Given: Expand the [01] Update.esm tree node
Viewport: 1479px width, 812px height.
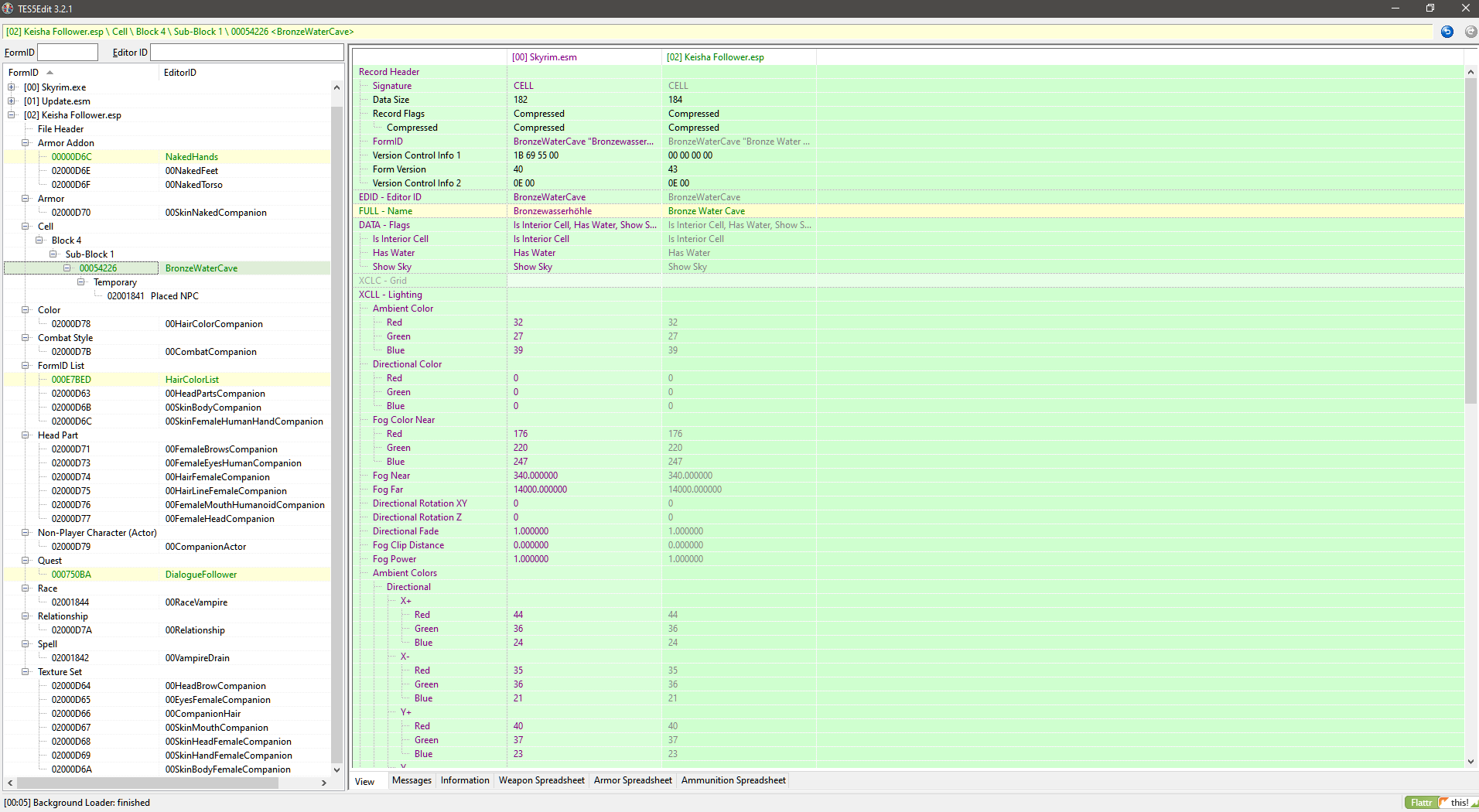Looking at the screenshot, I should [x=12, y=101].
